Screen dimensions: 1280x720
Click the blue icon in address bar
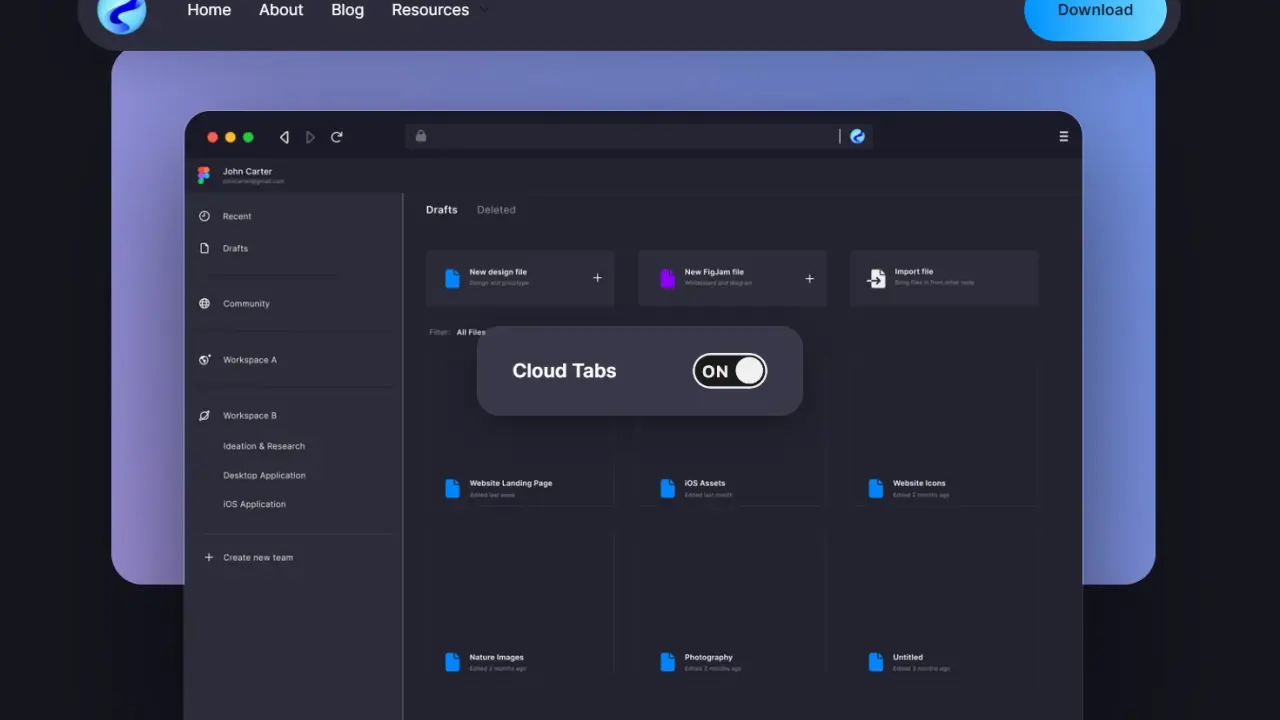point(857,137)
